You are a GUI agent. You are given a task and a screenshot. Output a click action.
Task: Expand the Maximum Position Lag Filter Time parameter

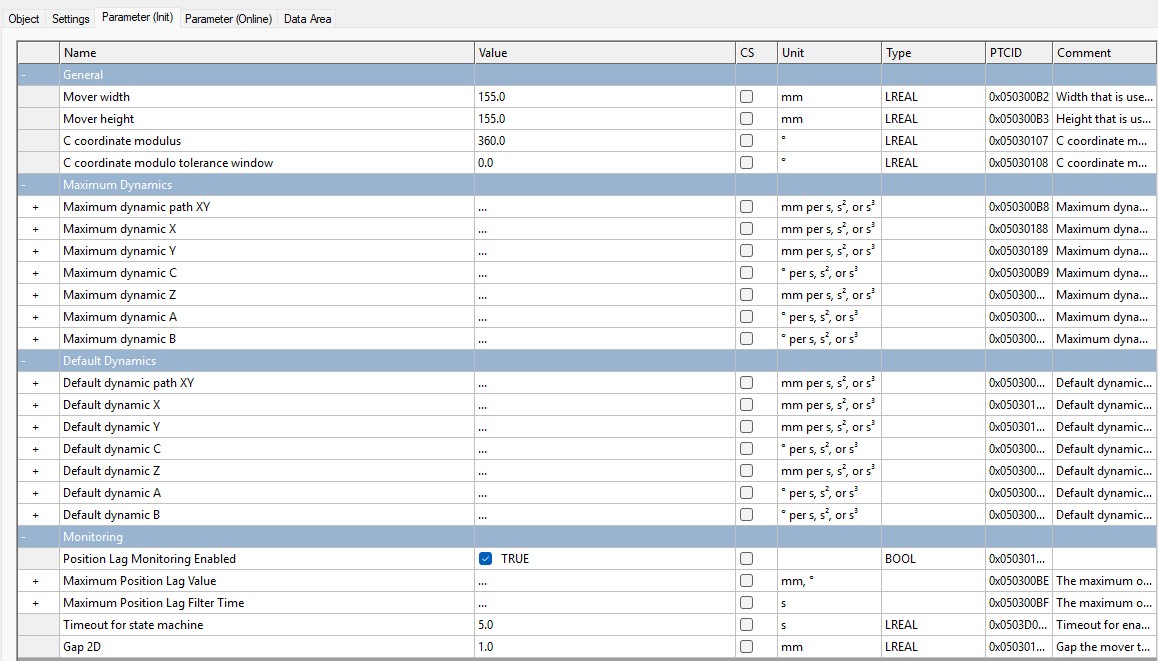pyautogui.click(x=36, y=602)
